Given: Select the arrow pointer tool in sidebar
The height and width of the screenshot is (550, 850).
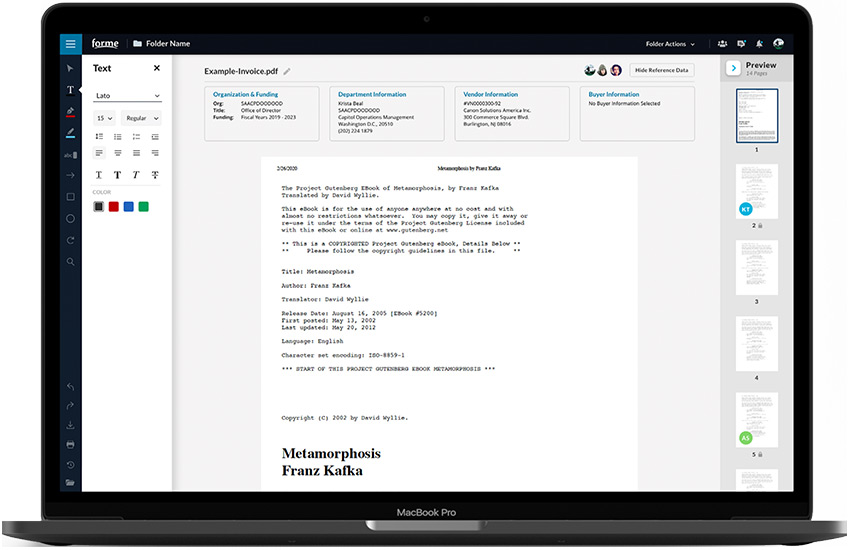Looking at the screenshot, I should [70, 69].
